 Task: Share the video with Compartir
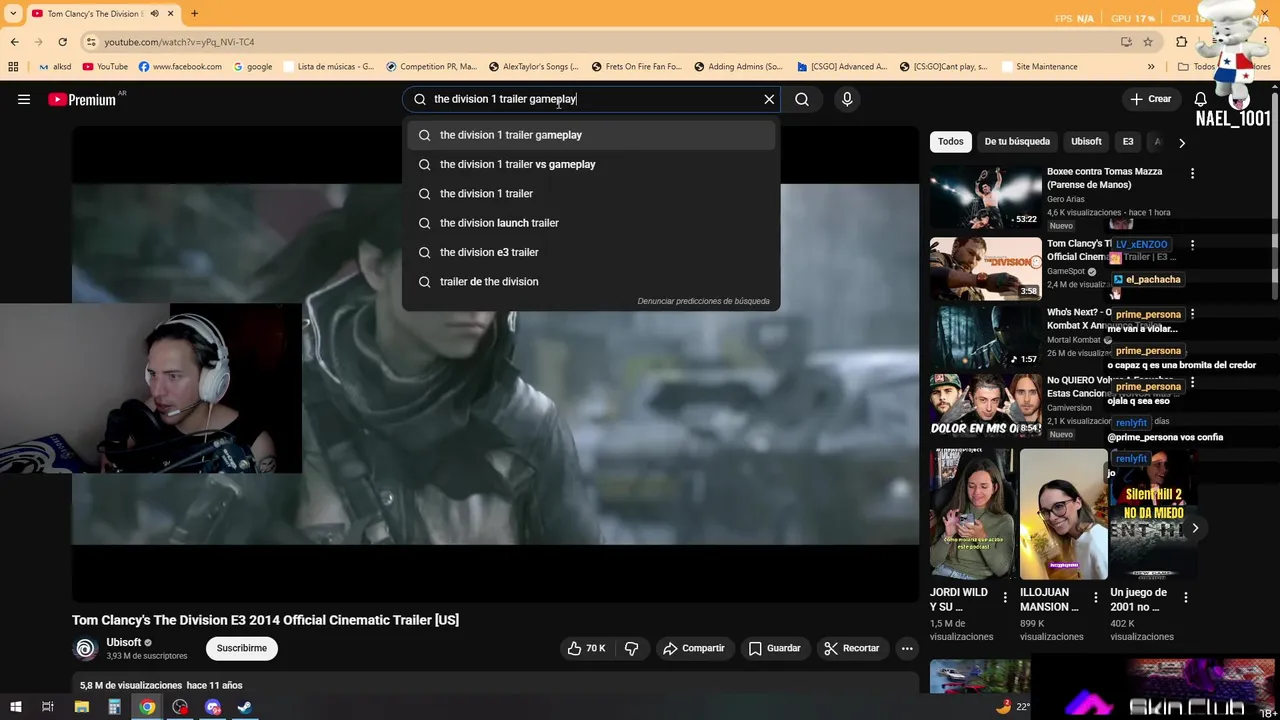click(694, 648)
